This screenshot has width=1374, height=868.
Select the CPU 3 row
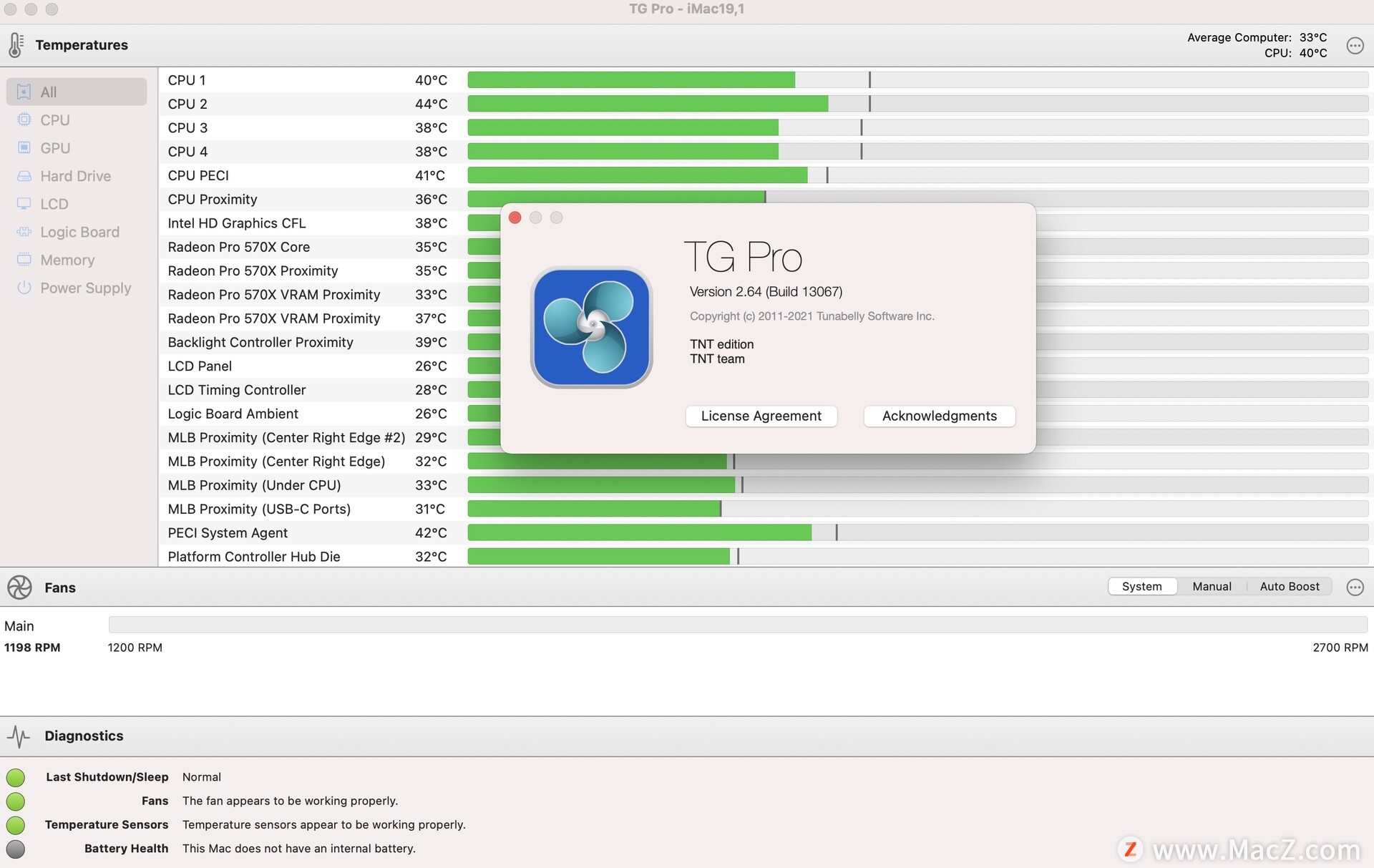pyautogui.click(x=766, y=127)
